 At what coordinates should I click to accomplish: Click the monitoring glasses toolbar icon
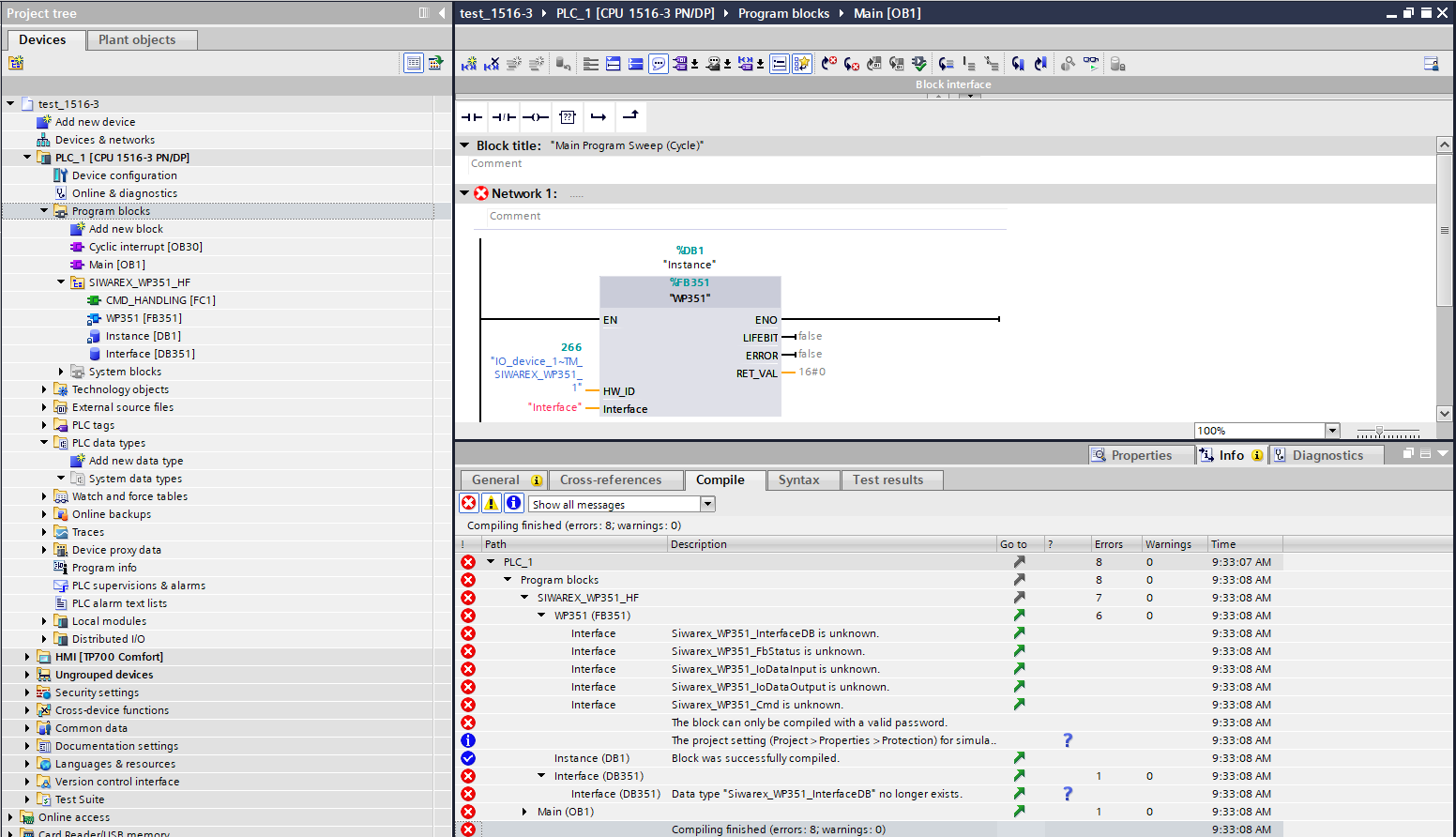click(x=1091, y=64)
